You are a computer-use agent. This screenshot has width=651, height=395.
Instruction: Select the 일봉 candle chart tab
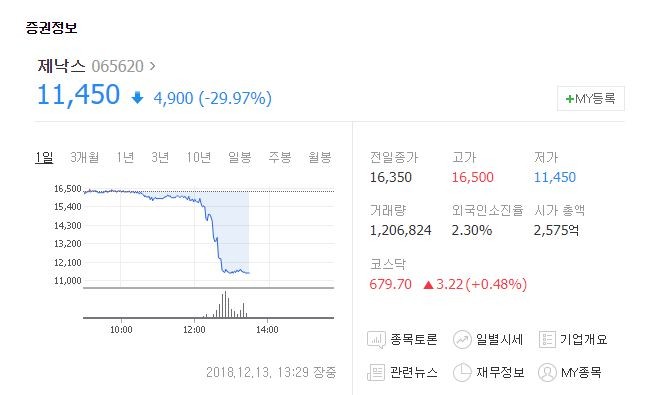click(x=240, y=157)
